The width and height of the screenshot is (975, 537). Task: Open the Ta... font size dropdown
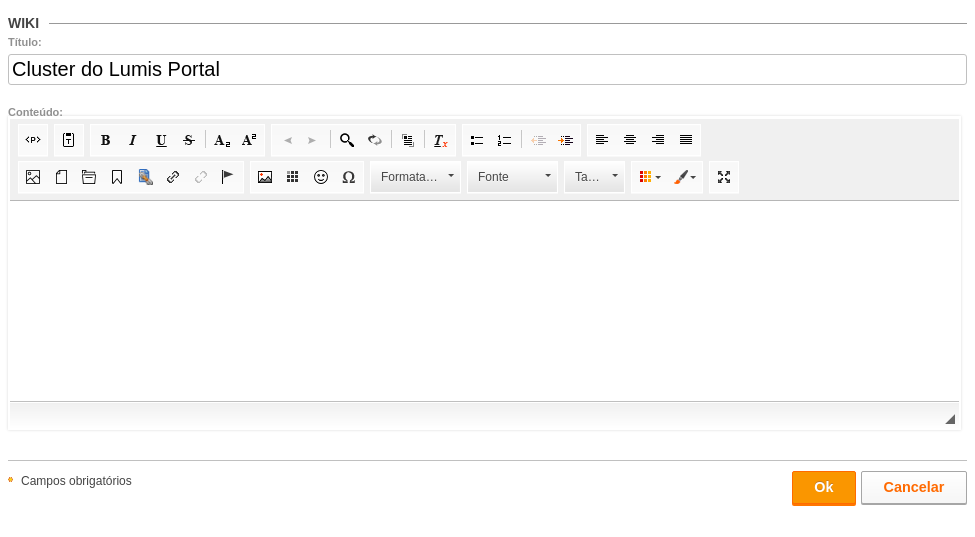pos(594,177)
